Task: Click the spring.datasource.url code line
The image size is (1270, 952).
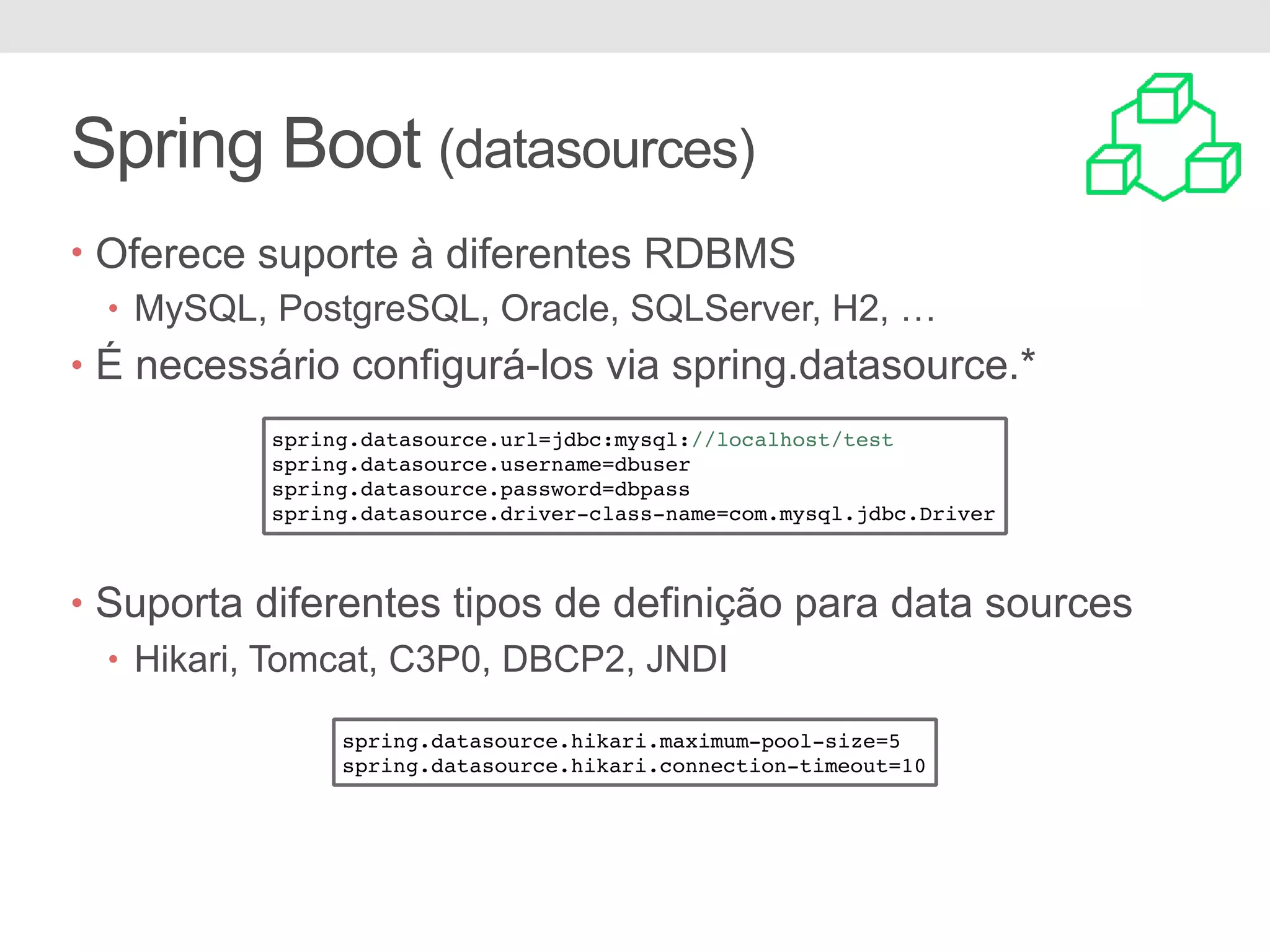Action: [x=582, y=440]
